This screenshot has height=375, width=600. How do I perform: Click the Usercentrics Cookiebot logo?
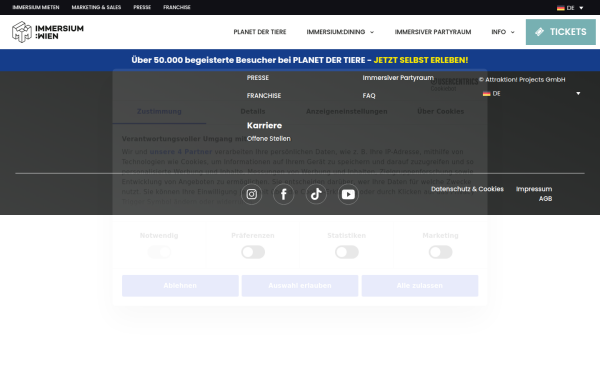click(454, 84)
